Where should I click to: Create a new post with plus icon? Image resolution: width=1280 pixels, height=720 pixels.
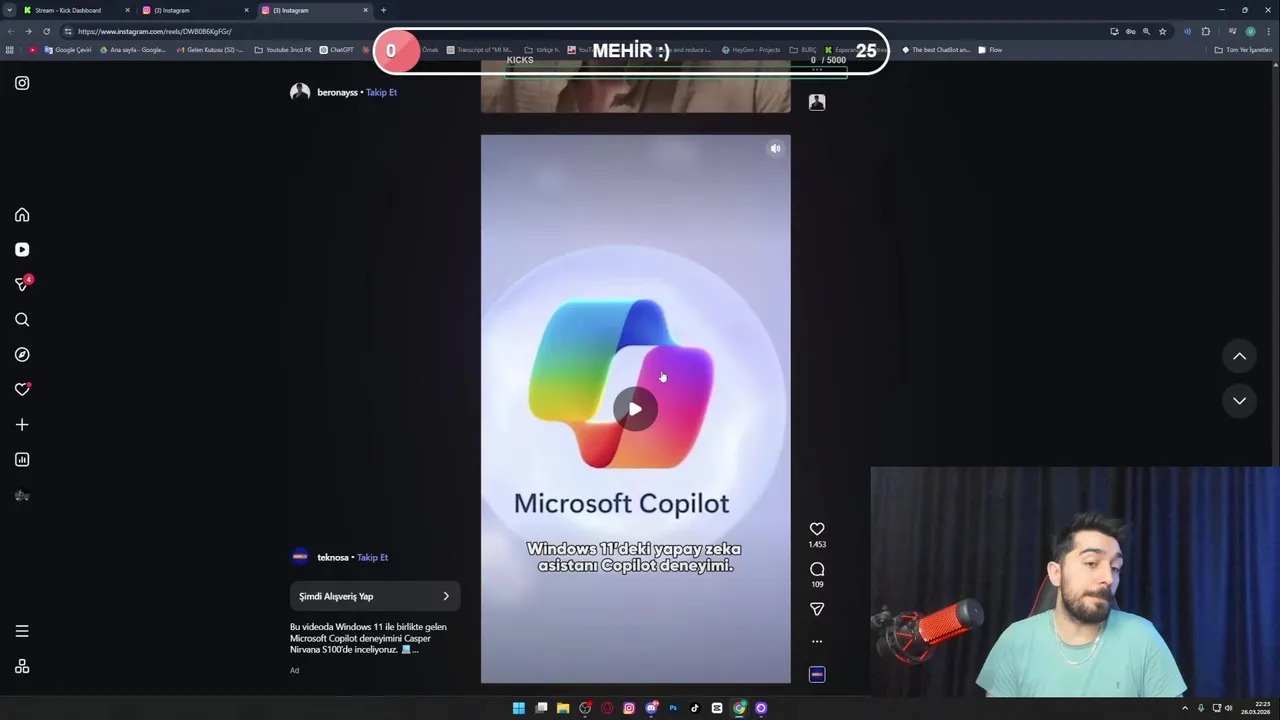click(22, 425)
